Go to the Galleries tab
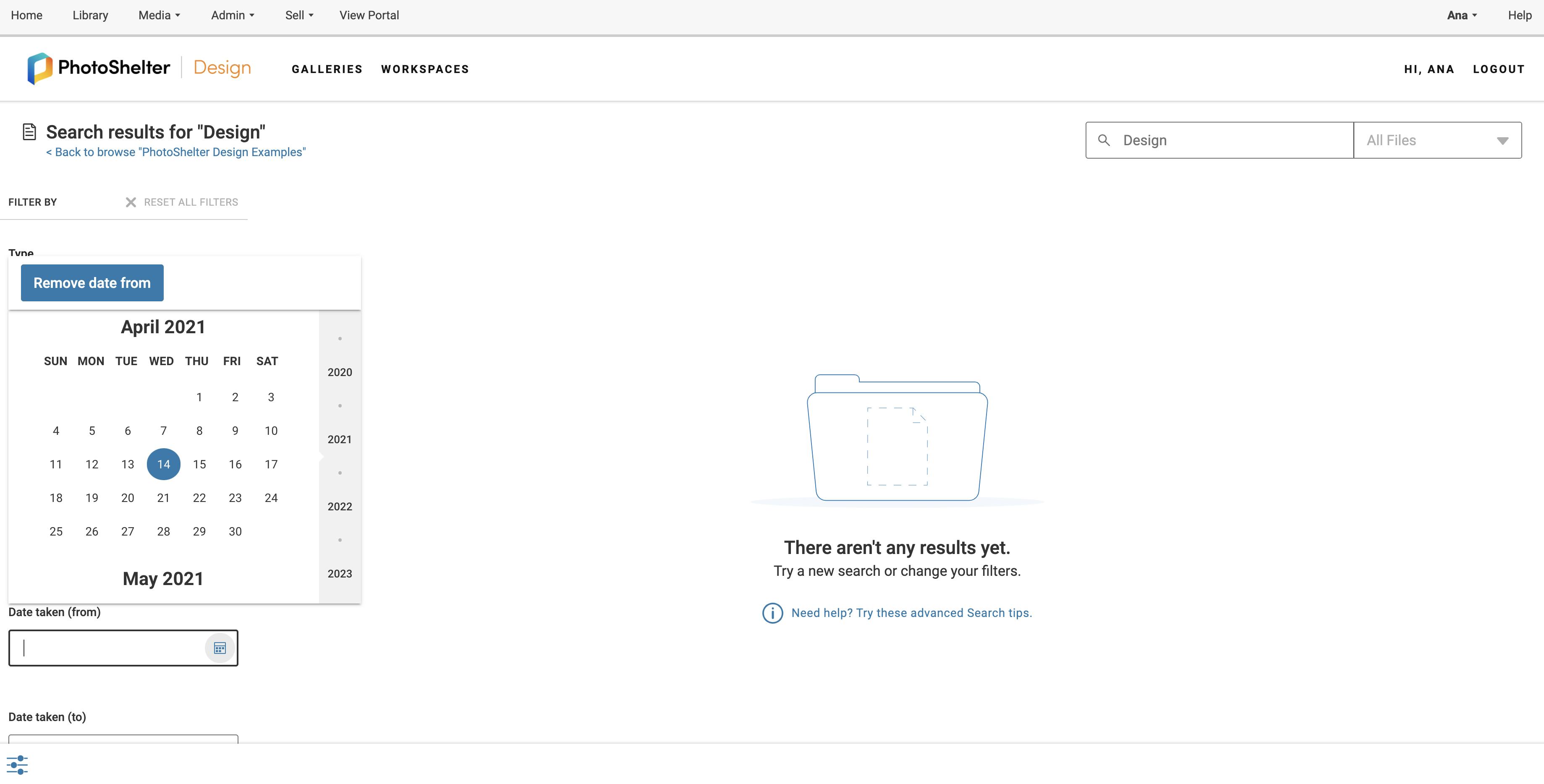Screen dimensions: 1544x784 (x=327, y=70)
